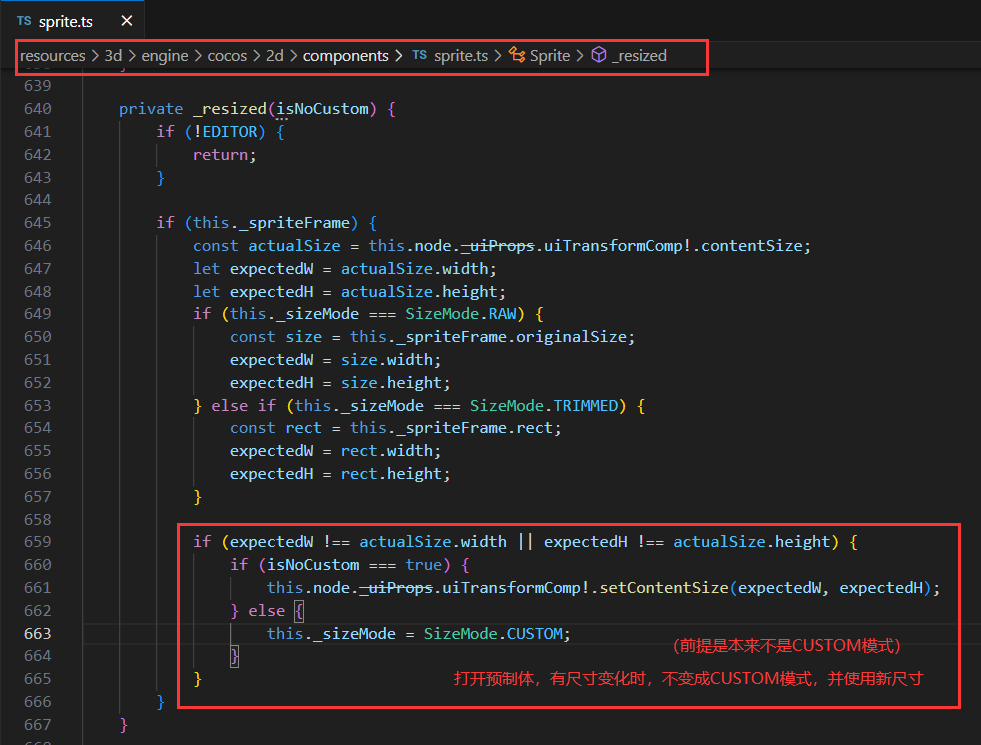Open 'sprite.ts' breadcrumb file segment
Image resolution: width=981 pixels, height=745 pixels.
460,56
